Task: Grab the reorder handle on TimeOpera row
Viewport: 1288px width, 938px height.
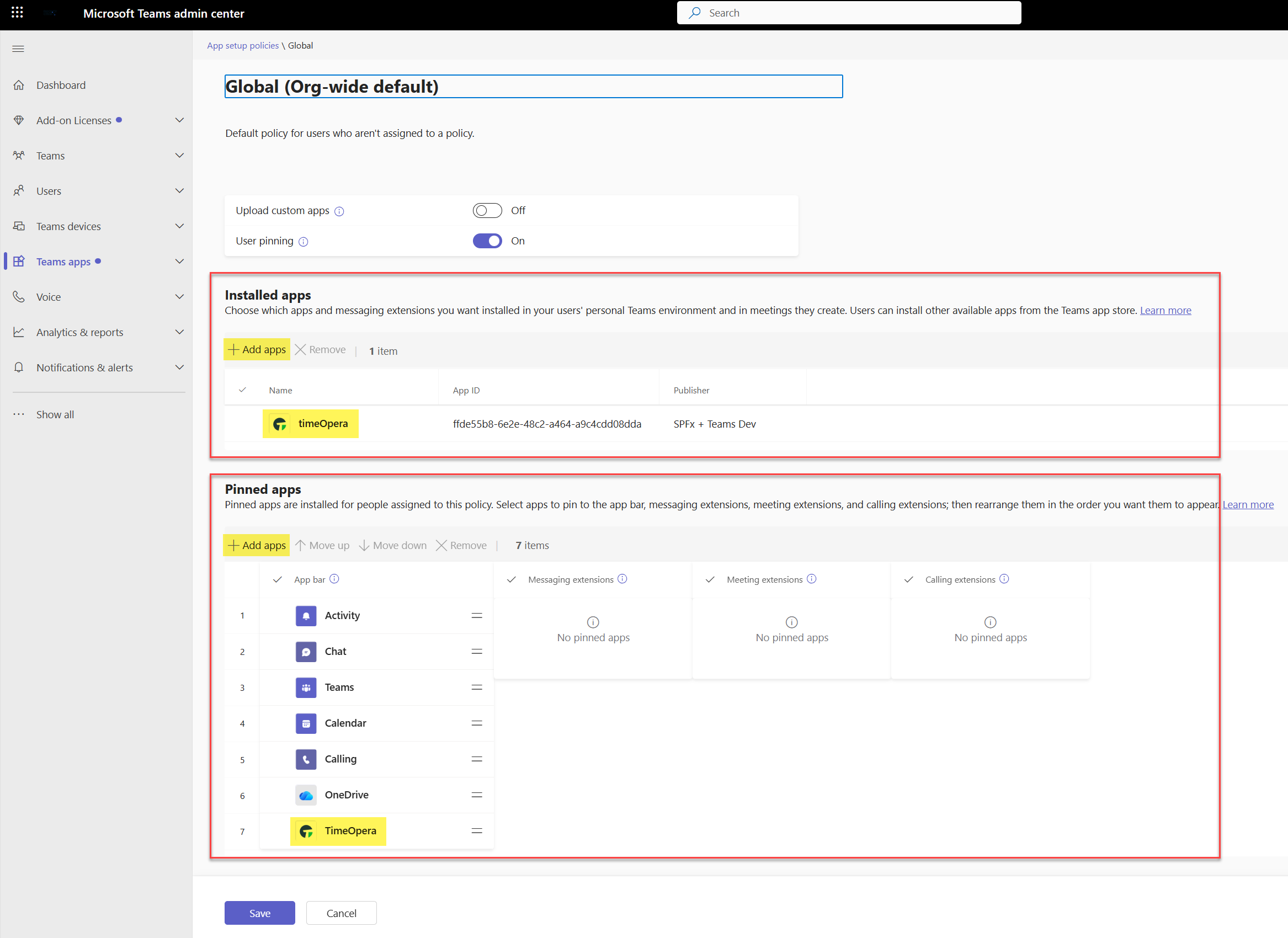Action: coord(477,832)
